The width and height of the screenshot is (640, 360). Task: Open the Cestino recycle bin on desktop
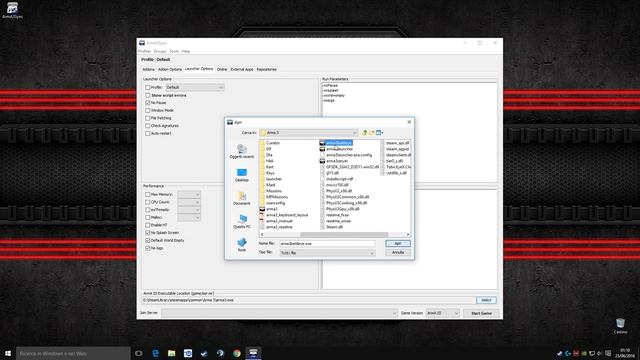click(620, 326)
